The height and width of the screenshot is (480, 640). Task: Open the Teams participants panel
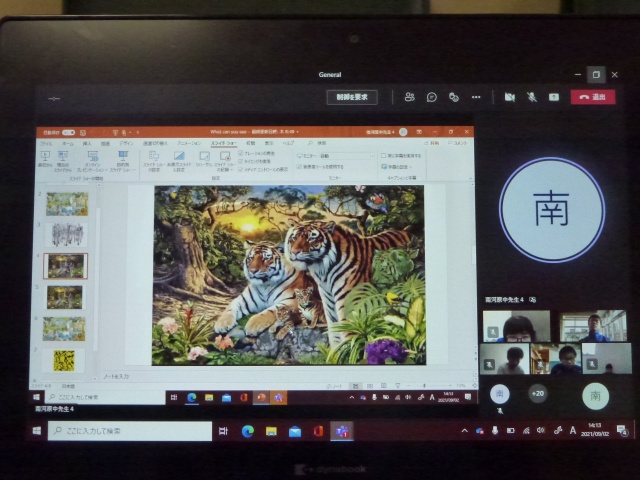tap(409, 97)
